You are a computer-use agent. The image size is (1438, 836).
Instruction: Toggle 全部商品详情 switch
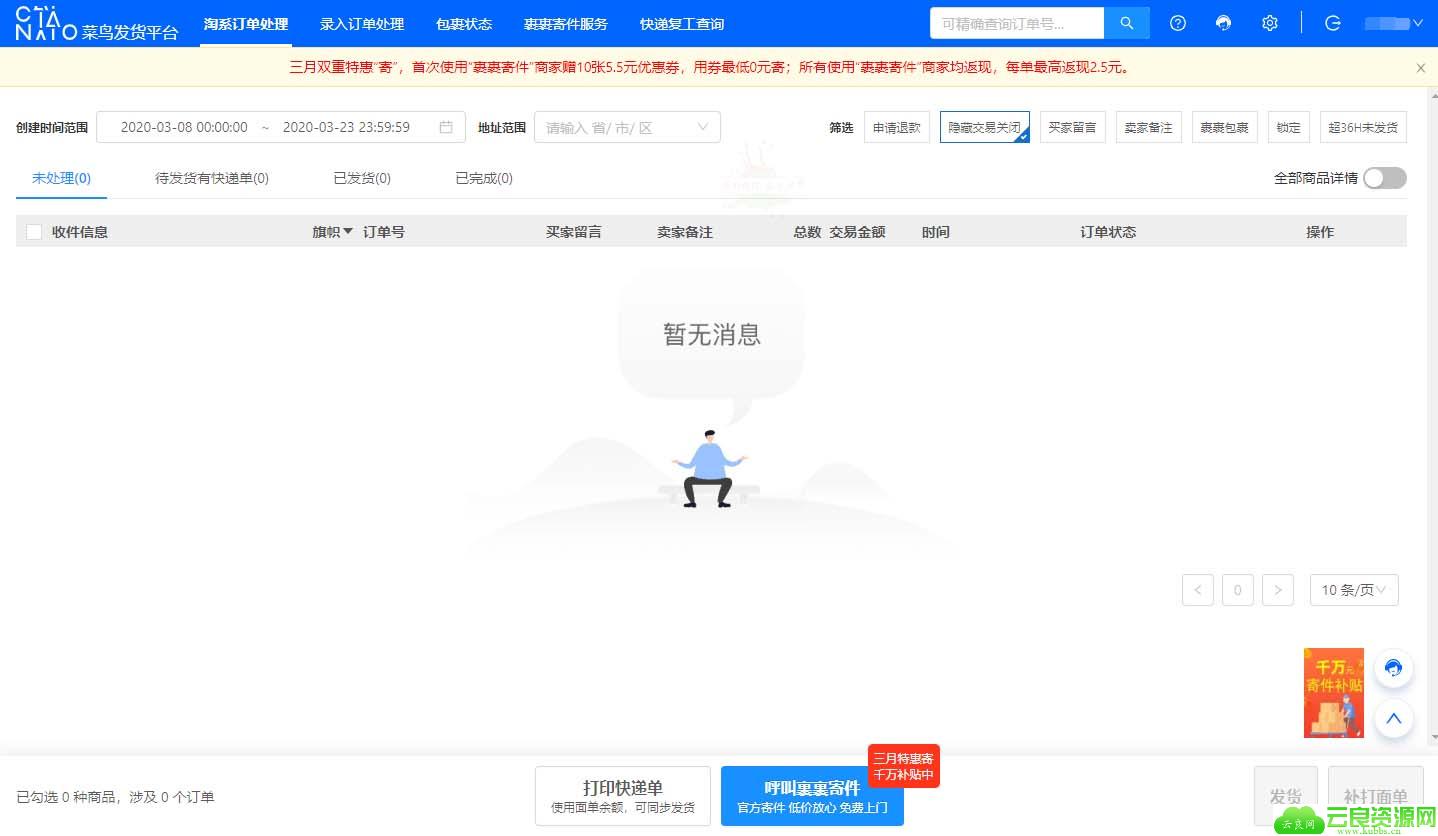(1385, 178)
